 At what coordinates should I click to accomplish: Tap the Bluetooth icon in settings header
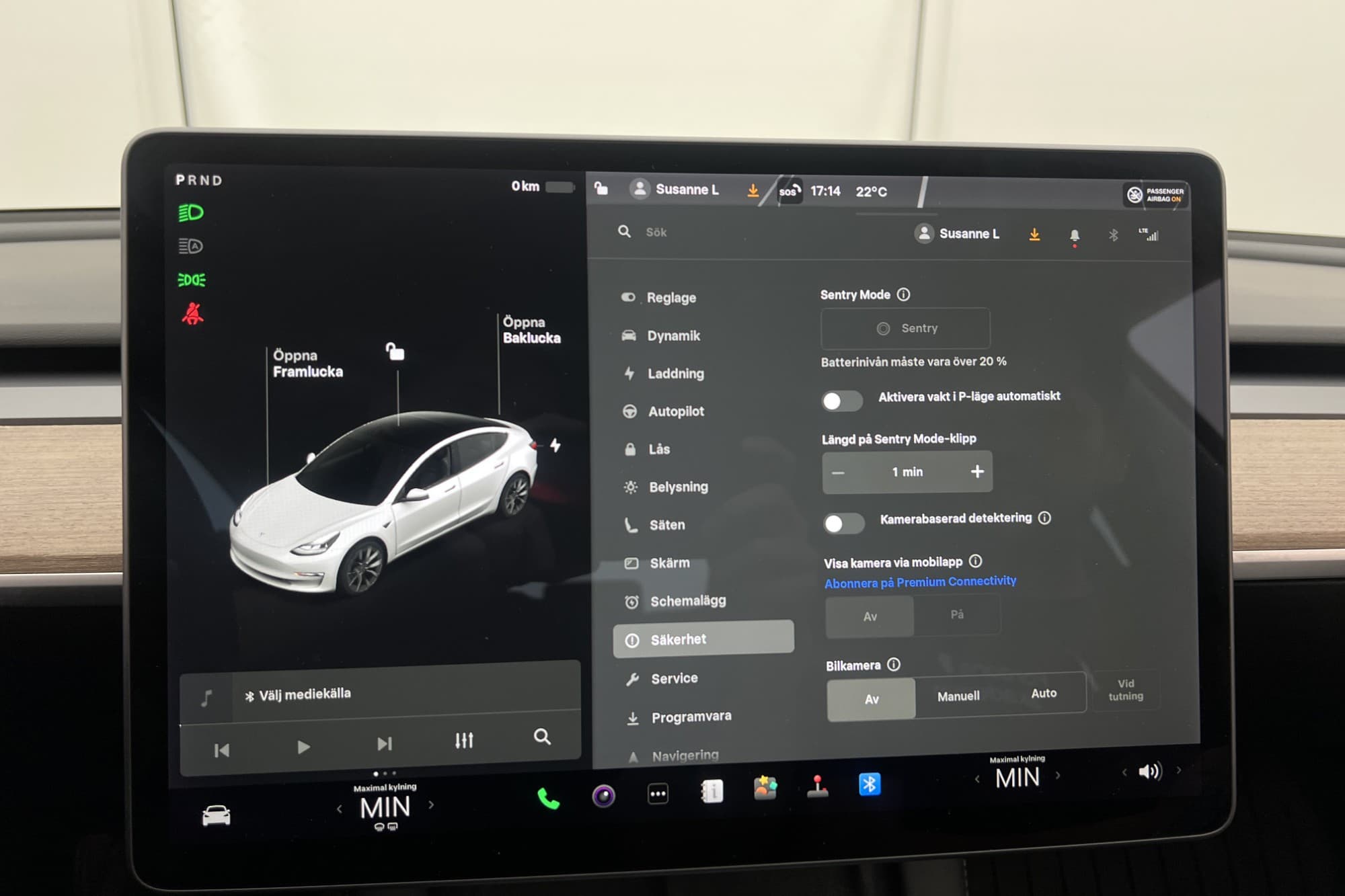click(1113, 235)
